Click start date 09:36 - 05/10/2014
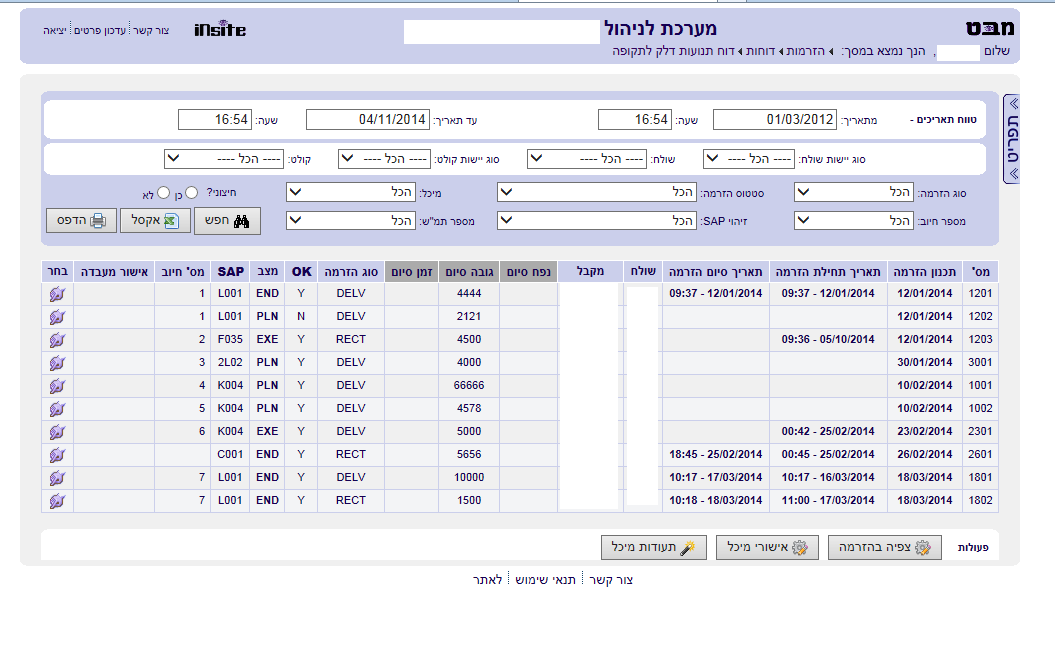1055x656 pixels. tap(828, 340)
